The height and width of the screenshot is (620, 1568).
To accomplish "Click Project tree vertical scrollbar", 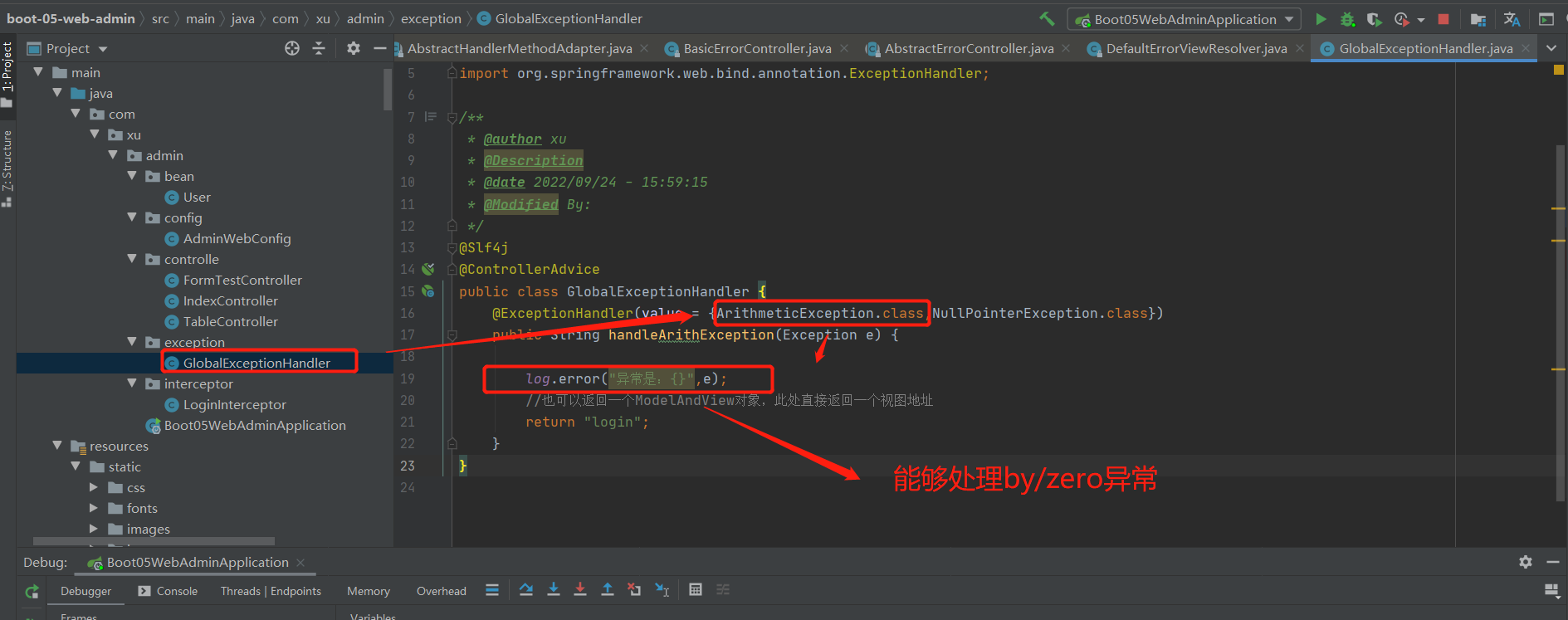I will click(388, 88).
